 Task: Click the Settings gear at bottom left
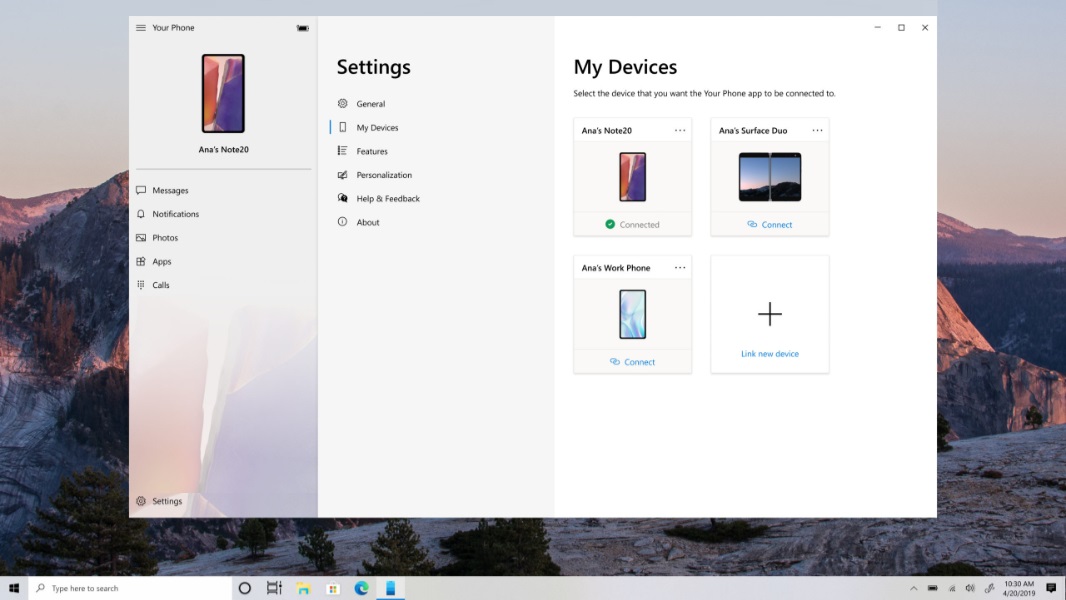[x=160, y=501]
